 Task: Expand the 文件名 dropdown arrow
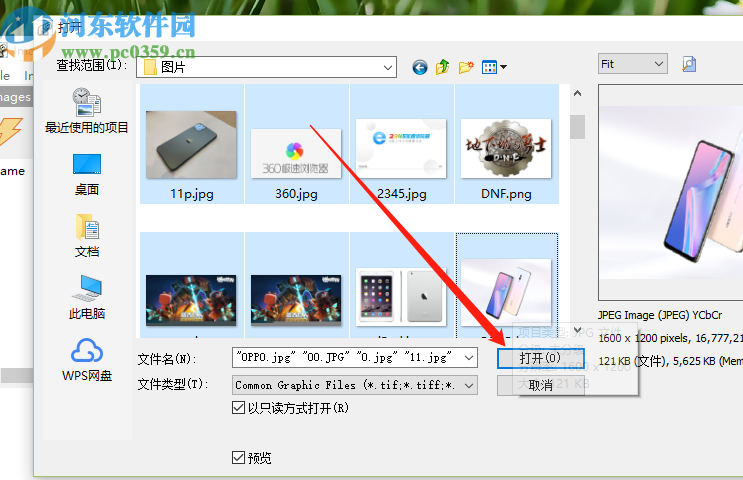tap(469, 358)
